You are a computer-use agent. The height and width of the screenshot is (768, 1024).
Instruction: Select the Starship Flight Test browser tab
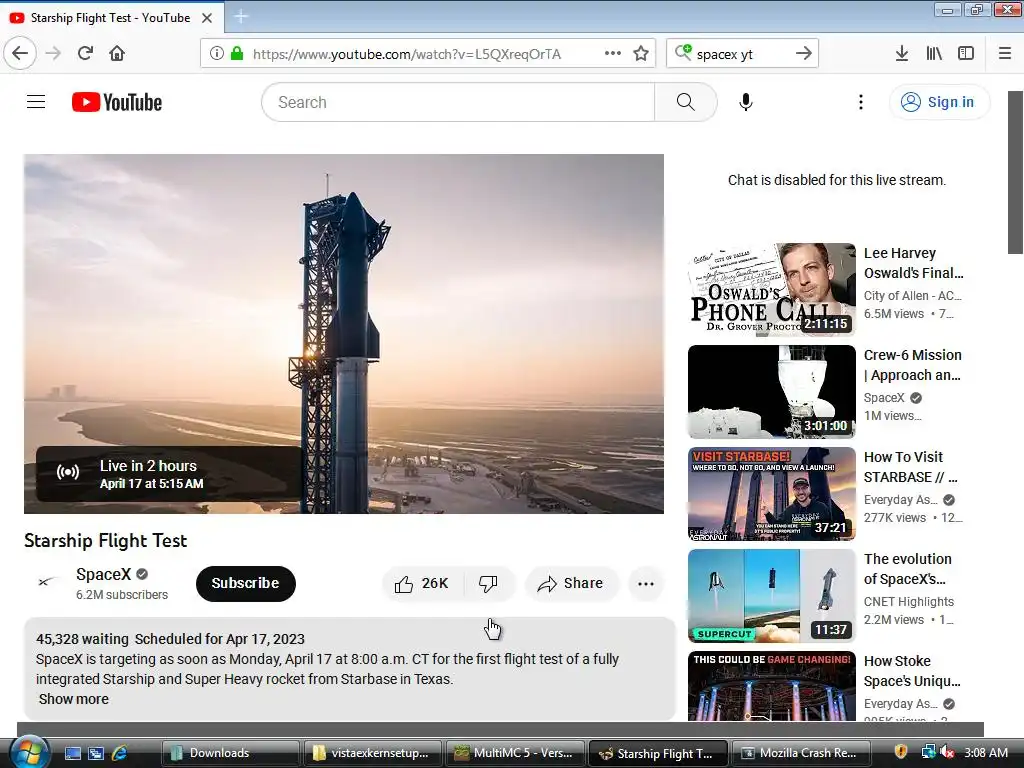click(111, 18)
